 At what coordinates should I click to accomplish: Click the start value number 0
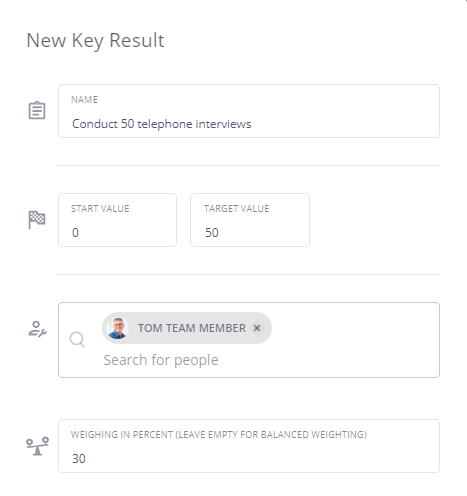point(75,233)
